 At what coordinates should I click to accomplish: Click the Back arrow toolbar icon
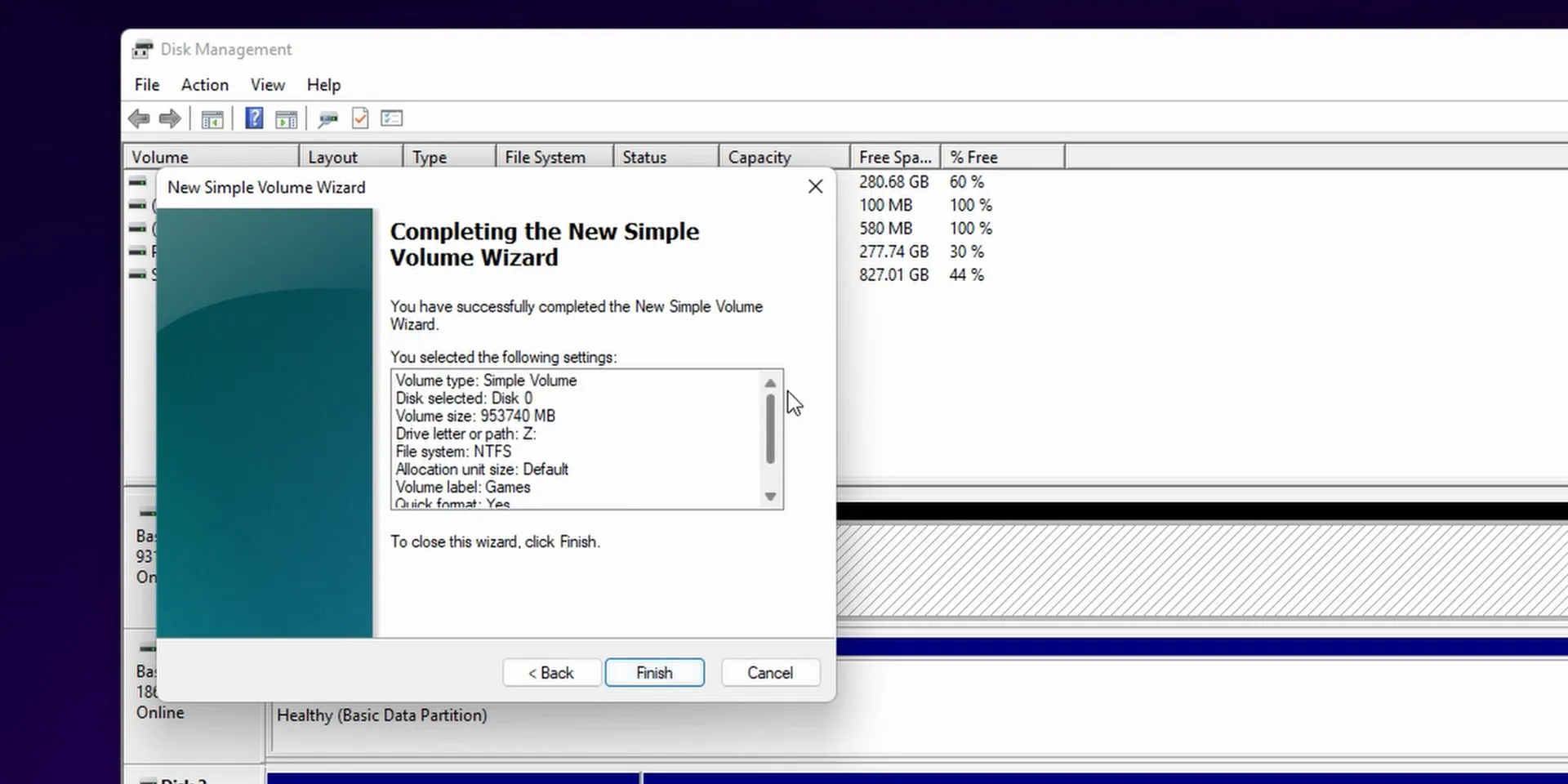coord(139,119)
